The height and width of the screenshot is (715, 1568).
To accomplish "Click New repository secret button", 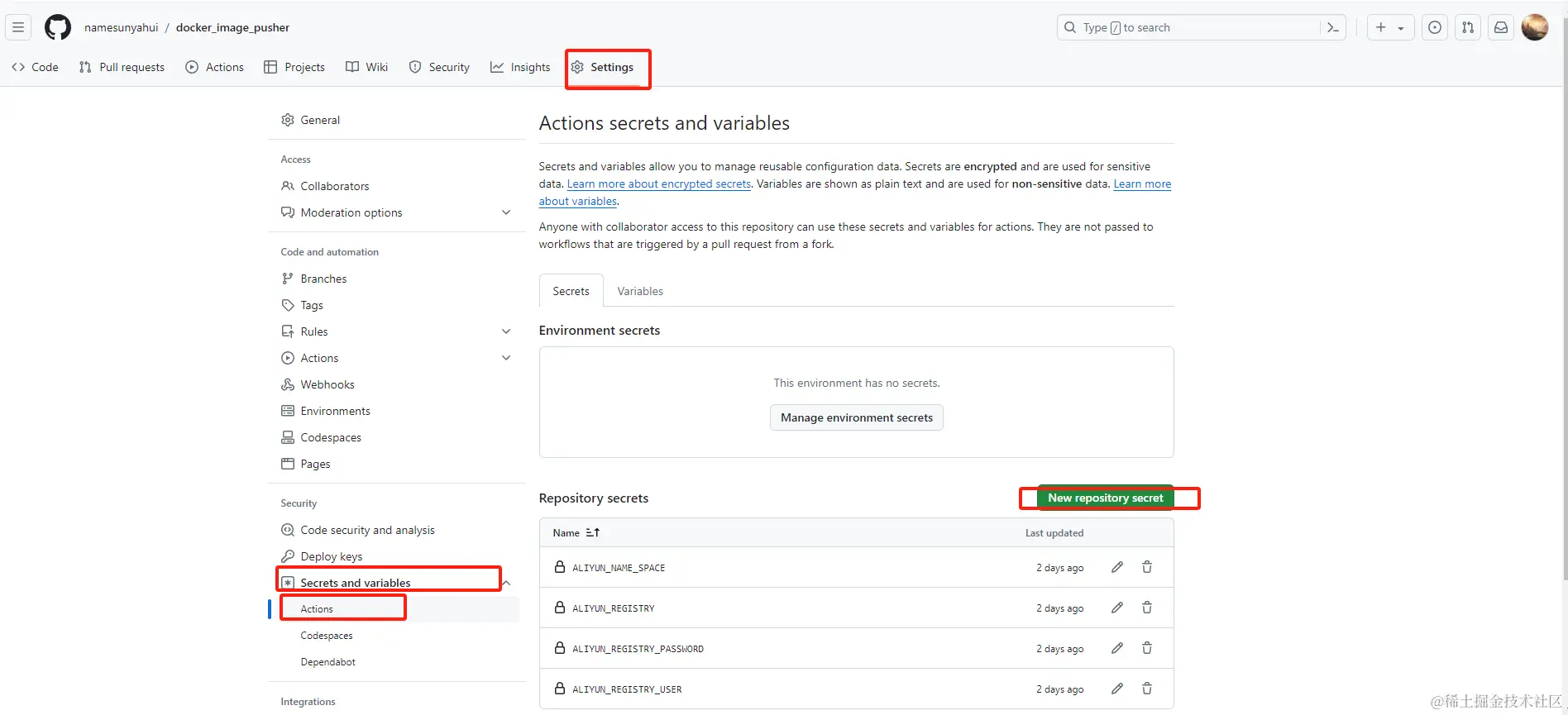I will (x=1105, y=498).
